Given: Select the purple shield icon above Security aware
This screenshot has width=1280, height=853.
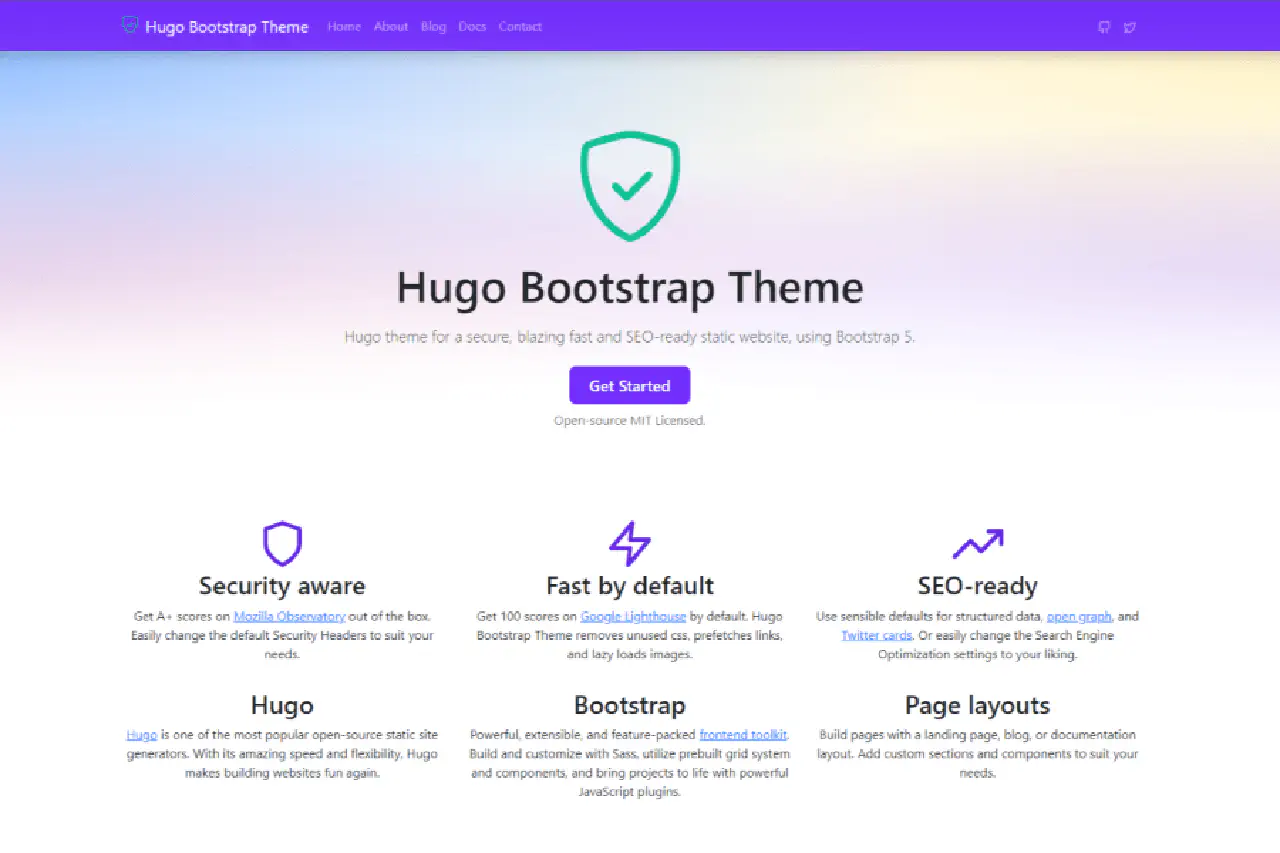Looking at the screenshot, I should (x=282, y=543).
